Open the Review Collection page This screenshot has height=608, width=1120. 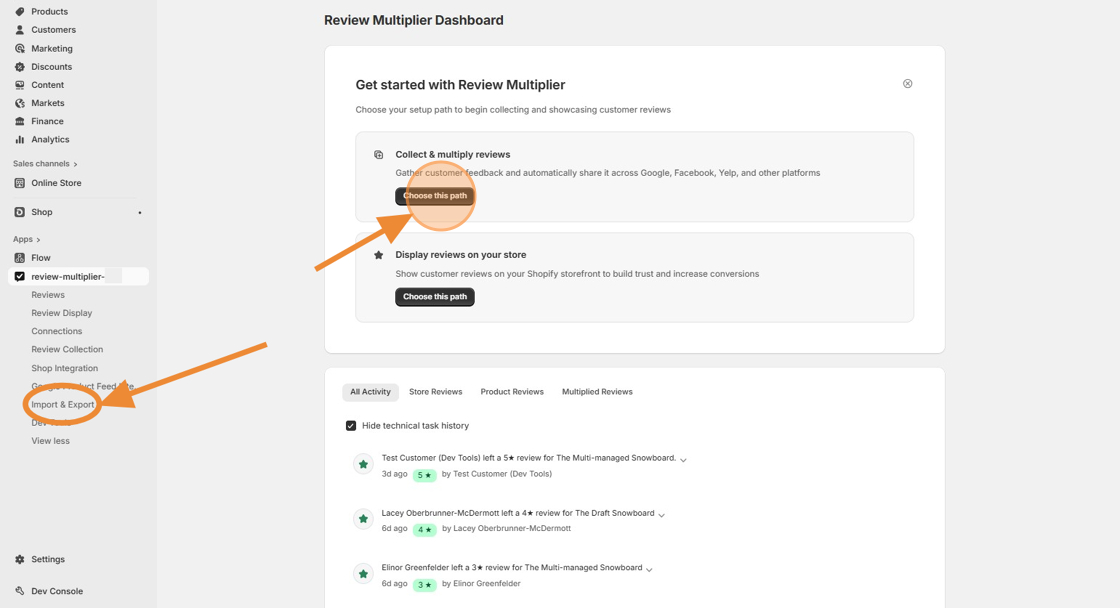pos(67,349)
